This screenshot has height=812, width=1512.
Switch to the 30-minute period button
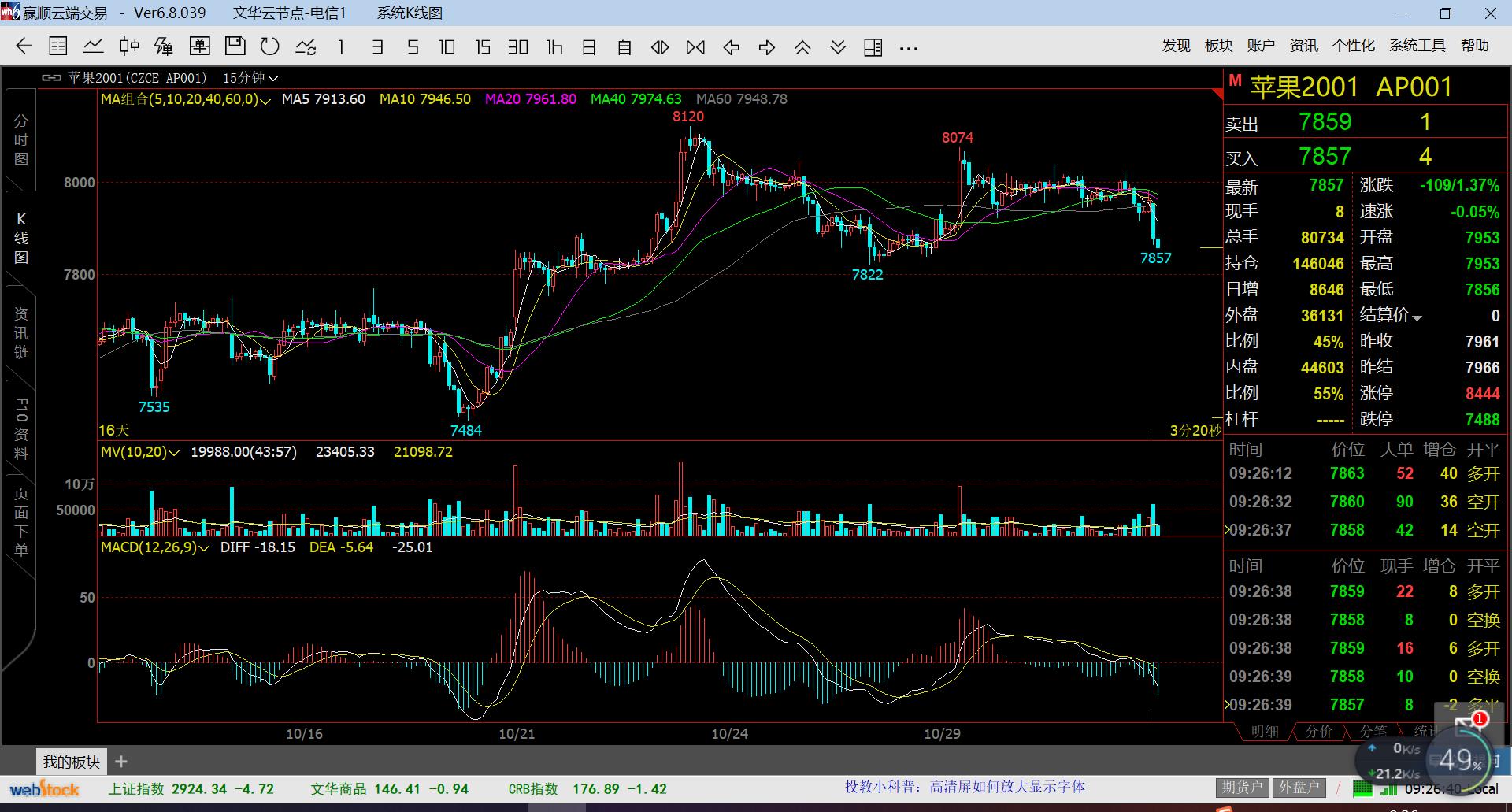point(517,47)
